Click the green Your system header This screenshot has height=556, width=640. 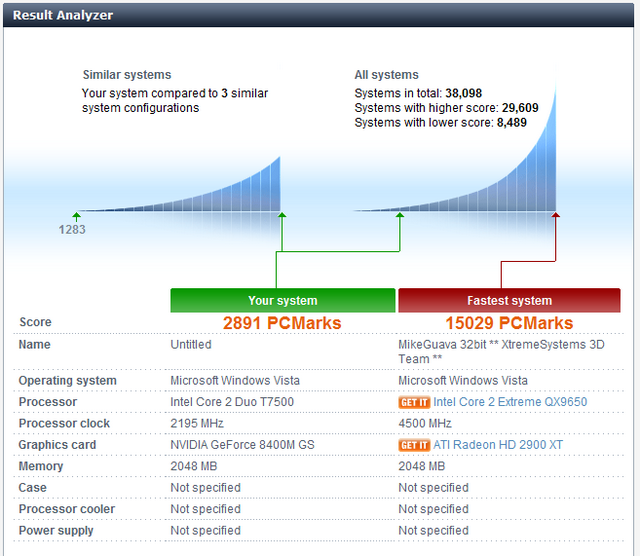(283, 300)
